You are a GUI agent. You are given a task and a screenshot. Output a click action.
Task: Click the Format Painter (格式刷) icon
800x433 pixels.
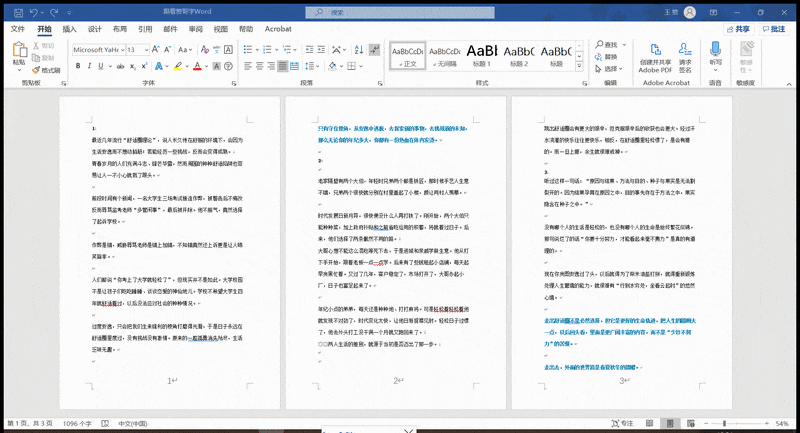coord(45,70)
